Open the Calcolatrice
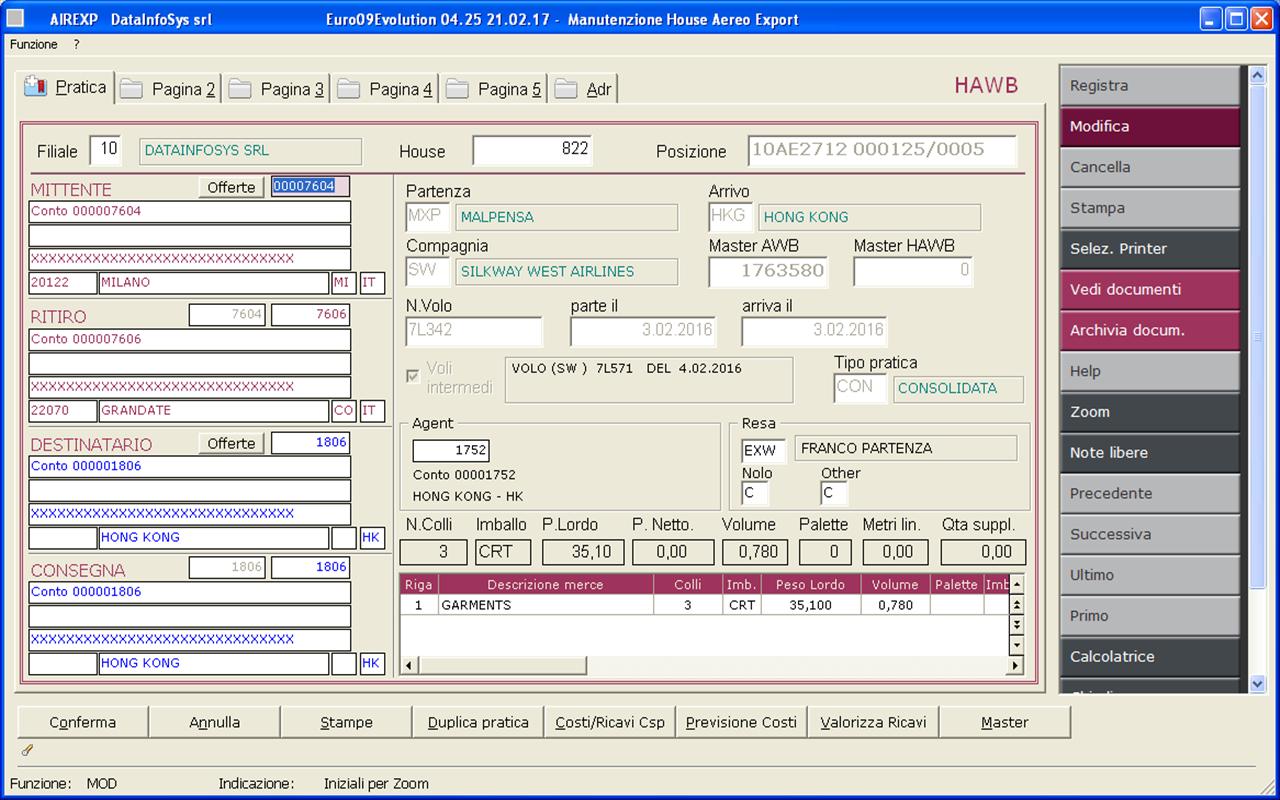This screenshot has height=800, width=1280. [x=1150, y=657]
